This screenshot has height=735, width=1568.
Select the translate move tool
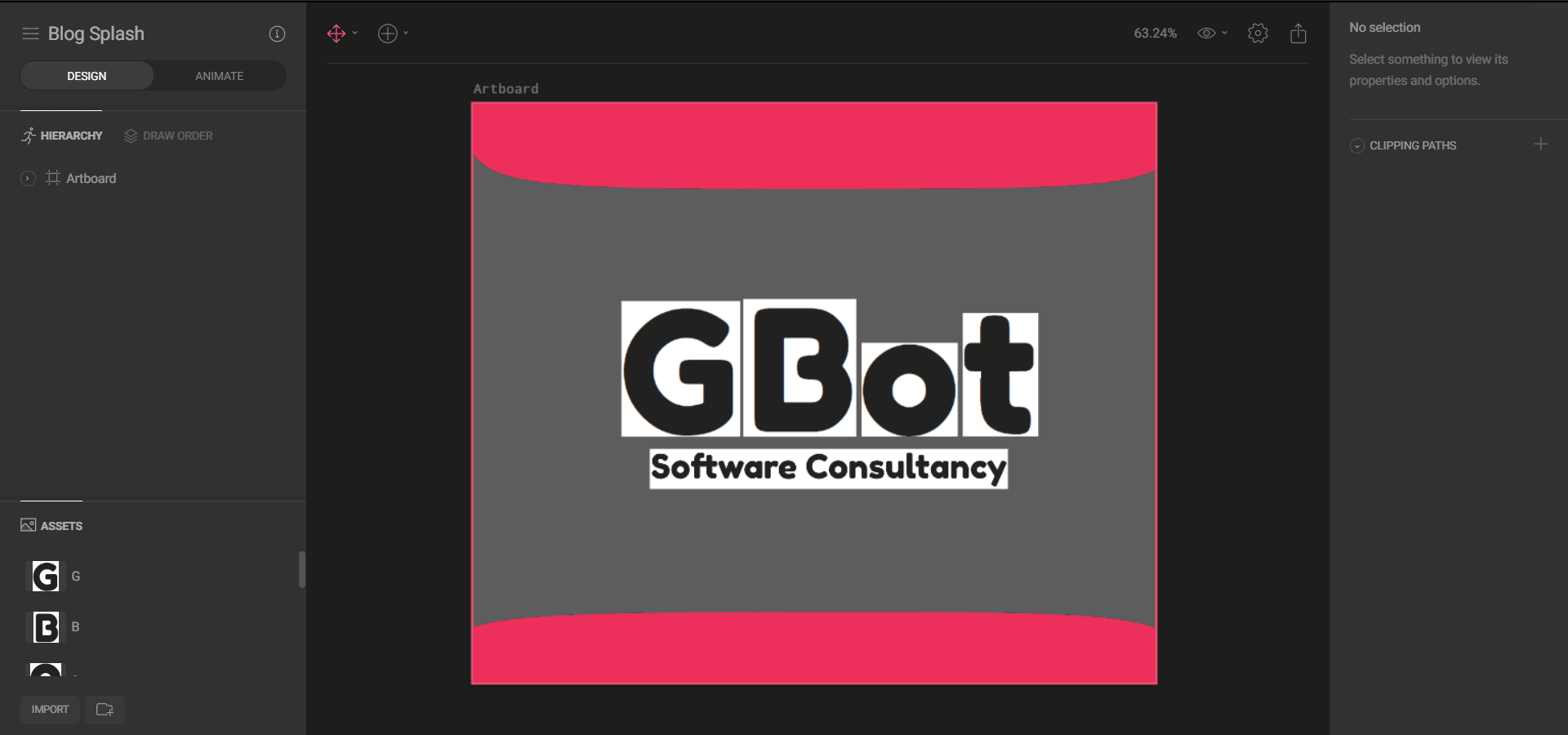(x=336, y=33)
